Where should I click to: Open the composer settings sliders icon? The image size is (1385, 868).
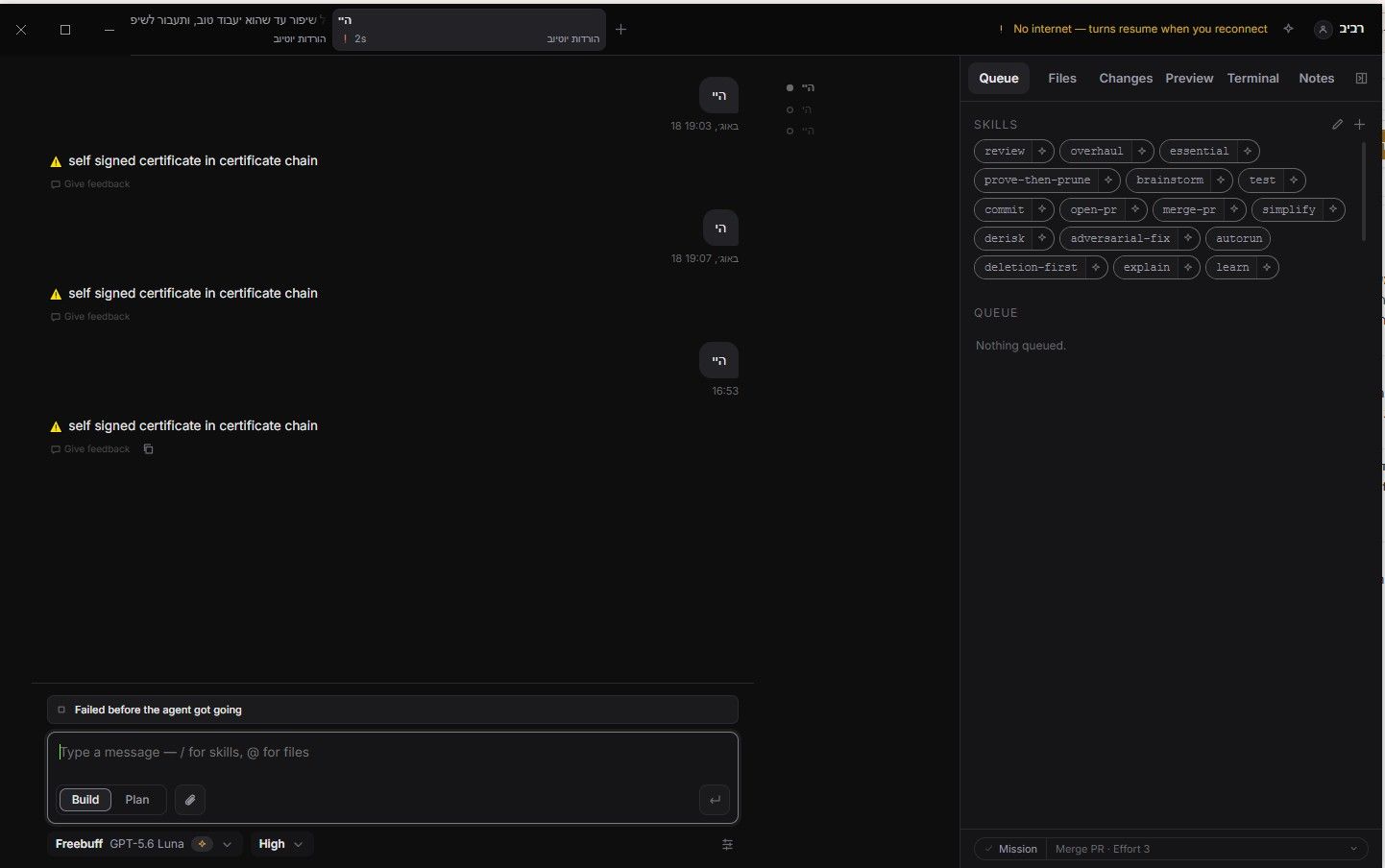(727, 844)
